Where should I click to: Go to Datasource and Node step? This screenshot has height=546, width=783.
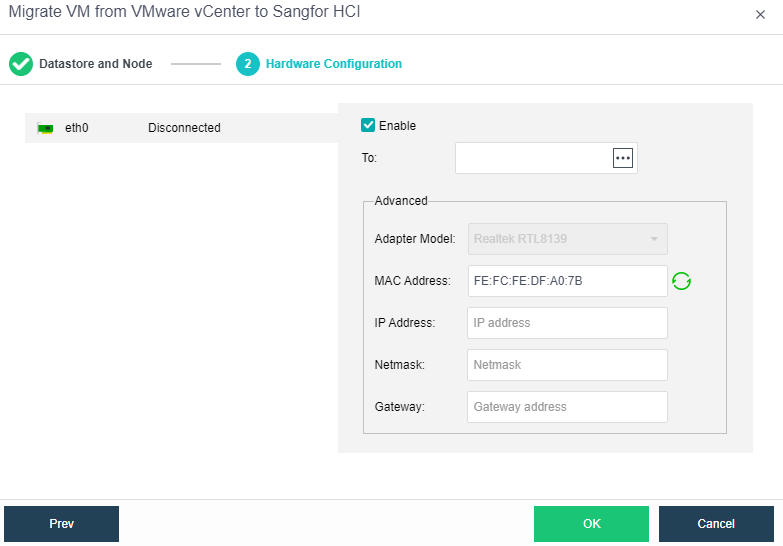coord(95,64)
